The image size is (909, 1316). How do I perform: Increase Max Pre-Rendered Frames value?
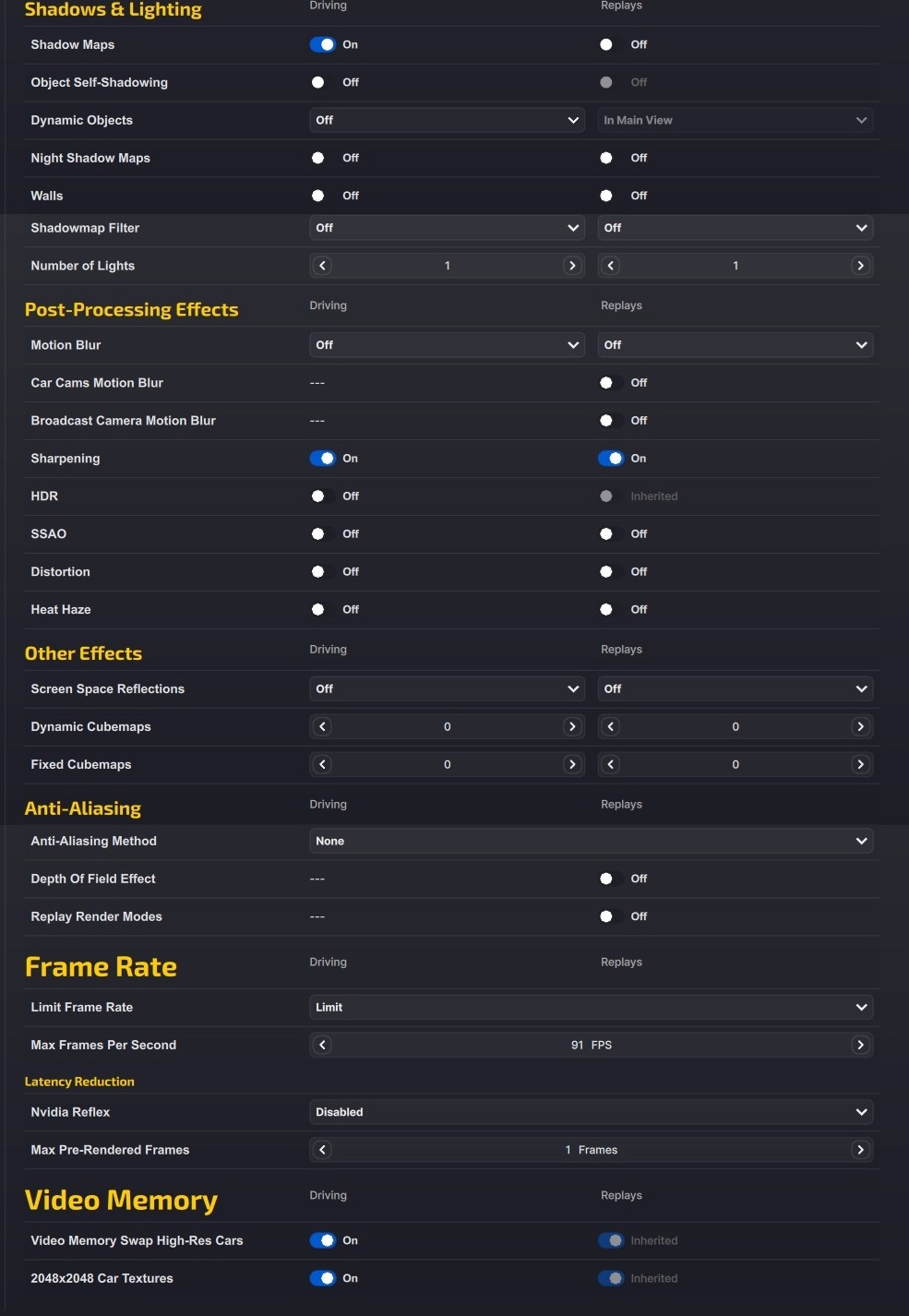[x=860, y=1150]
